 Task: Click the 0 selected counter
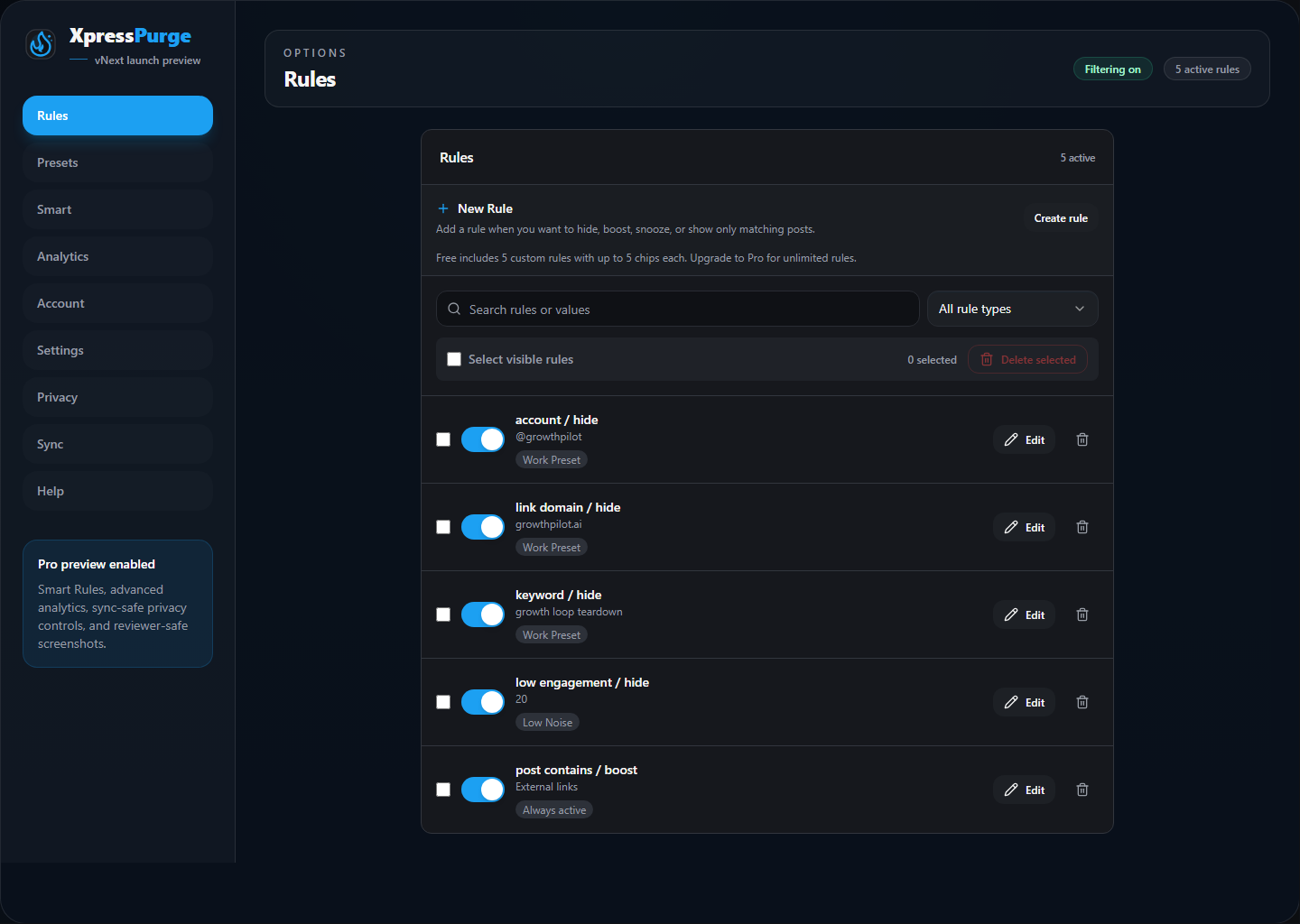click(x=932, y=360)
